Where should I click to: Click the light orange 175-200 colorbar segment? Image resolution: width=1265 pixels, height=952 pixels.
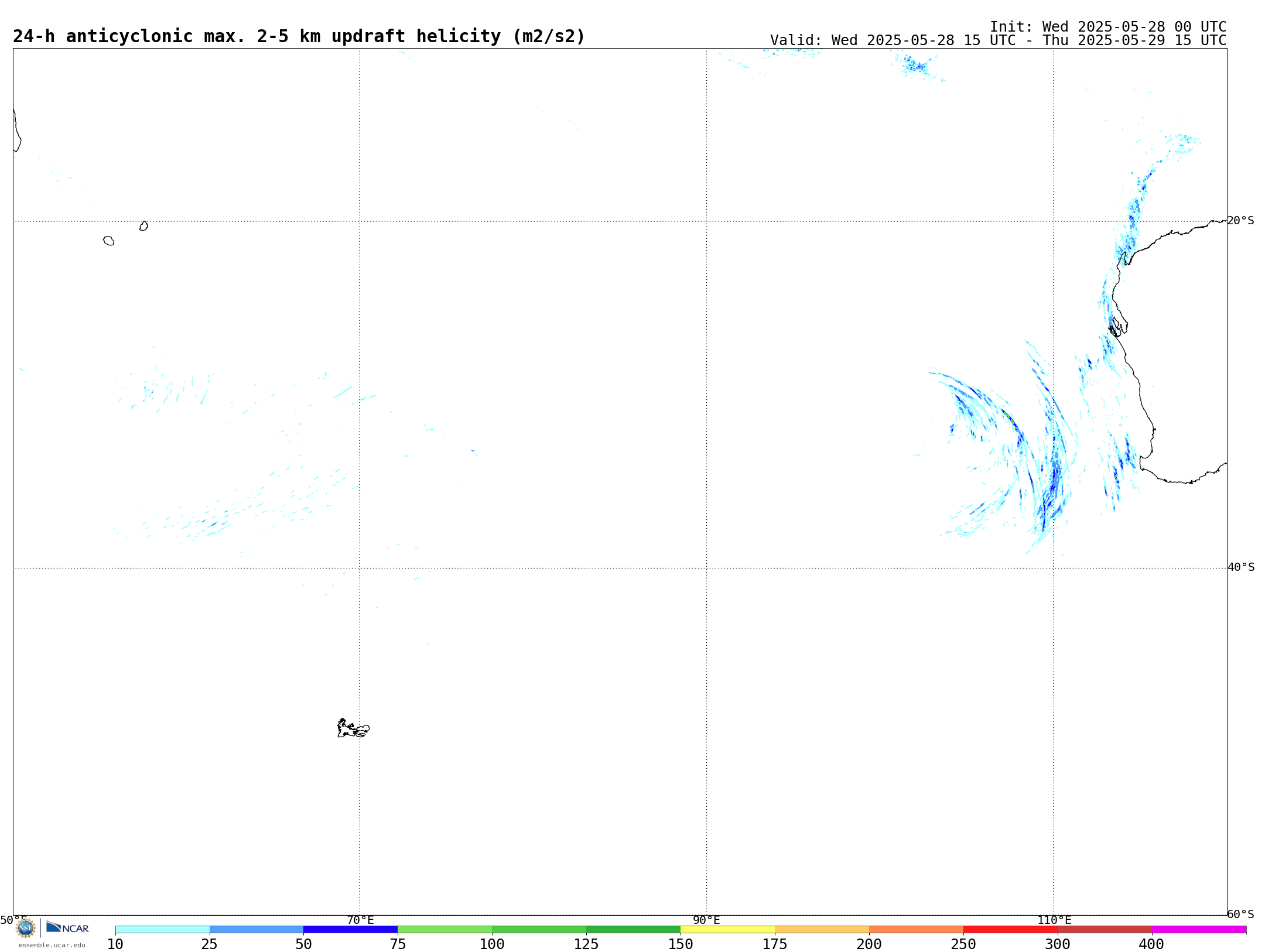pyautogui.click(x=822, y=929)
